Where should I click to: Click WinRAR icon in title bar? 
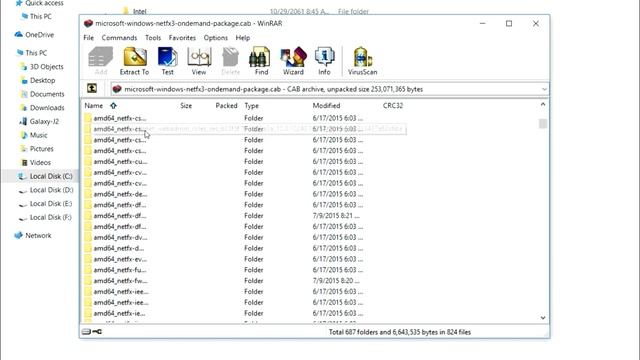coord(88,23)
